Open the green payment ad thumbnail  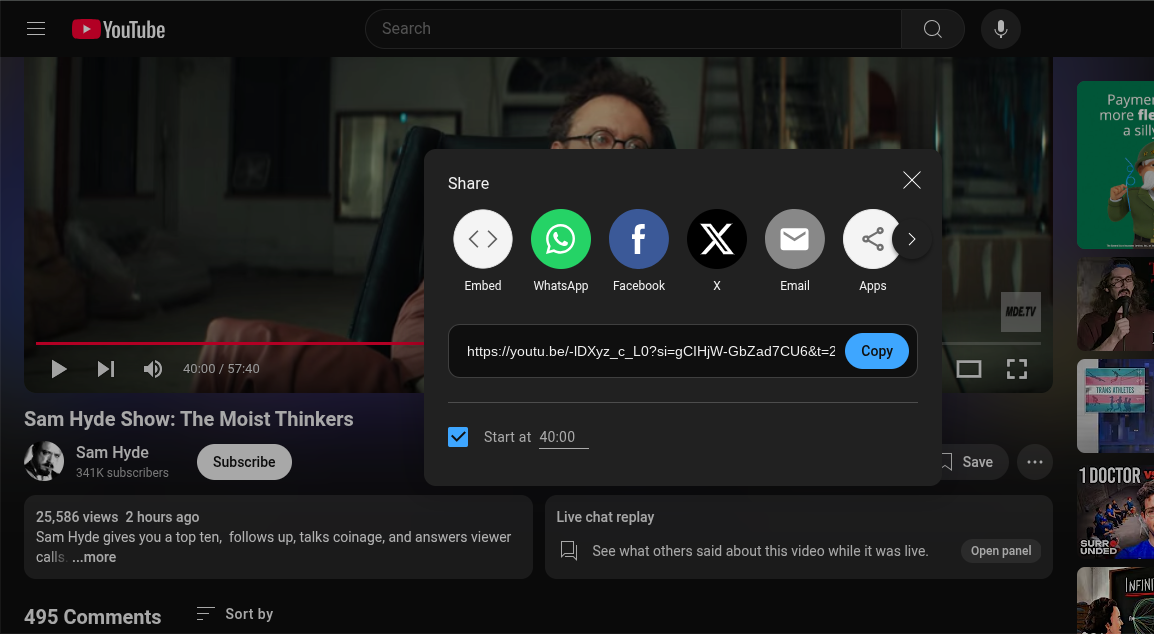click(x=1115, y=165)
